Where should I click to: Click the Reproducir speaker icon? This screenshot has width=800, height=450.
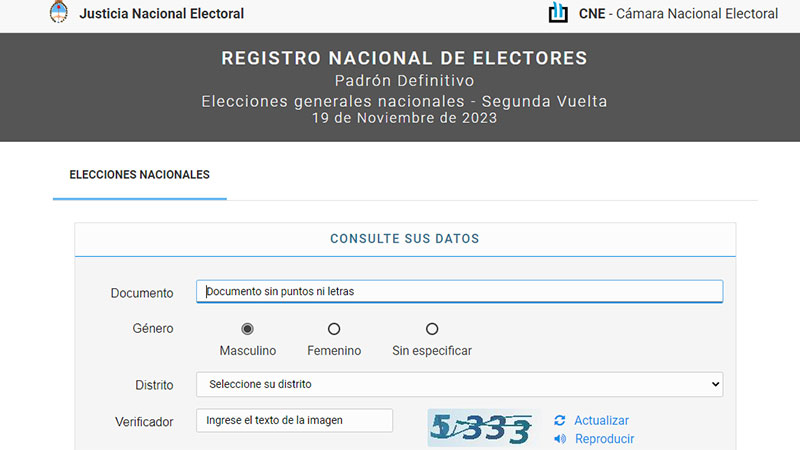pyautogui.click(x=560, y=439)
